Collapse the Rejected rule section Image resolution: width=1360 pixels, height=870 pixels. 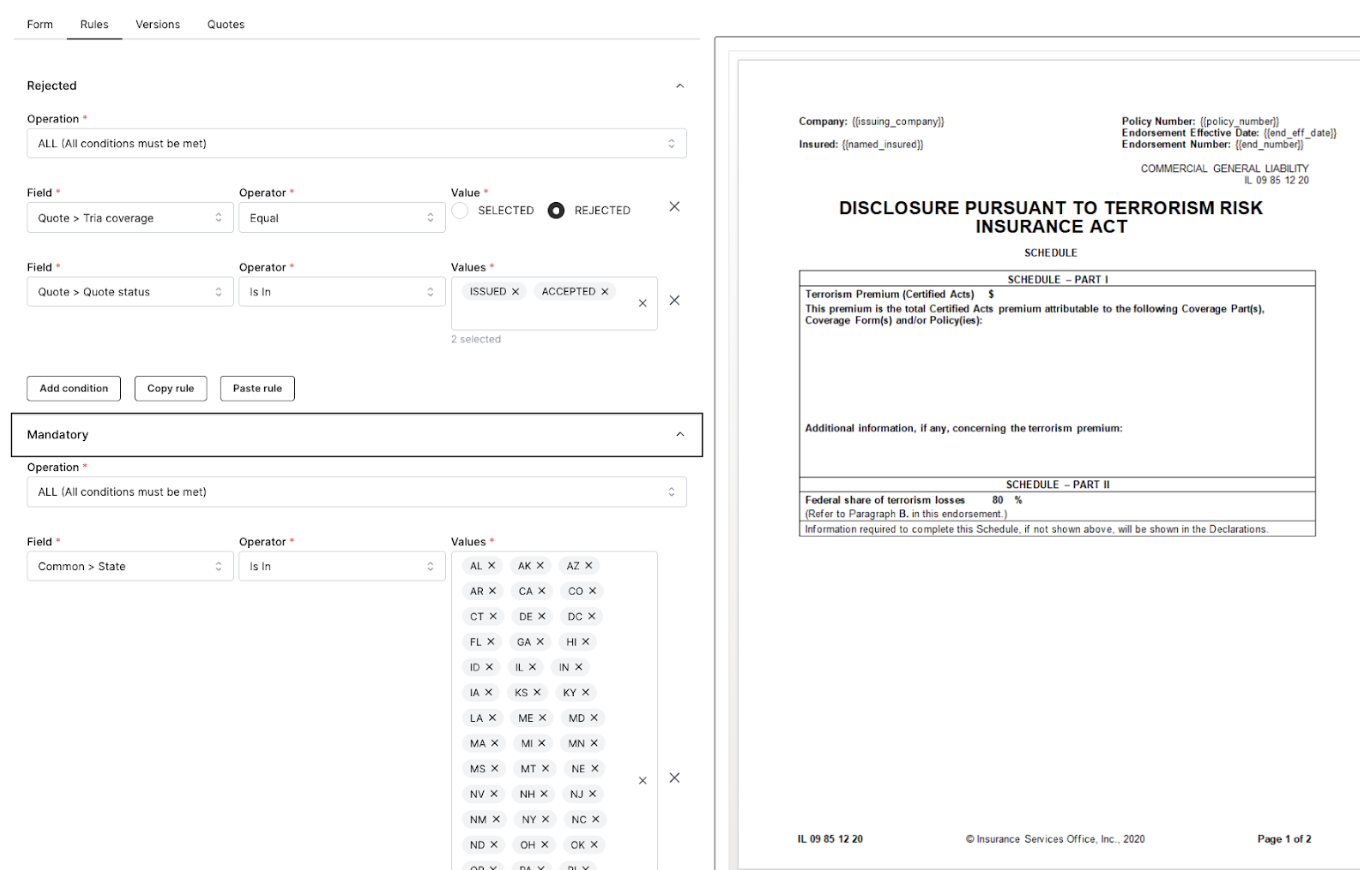pyautogui.click(x=680, y=86)
